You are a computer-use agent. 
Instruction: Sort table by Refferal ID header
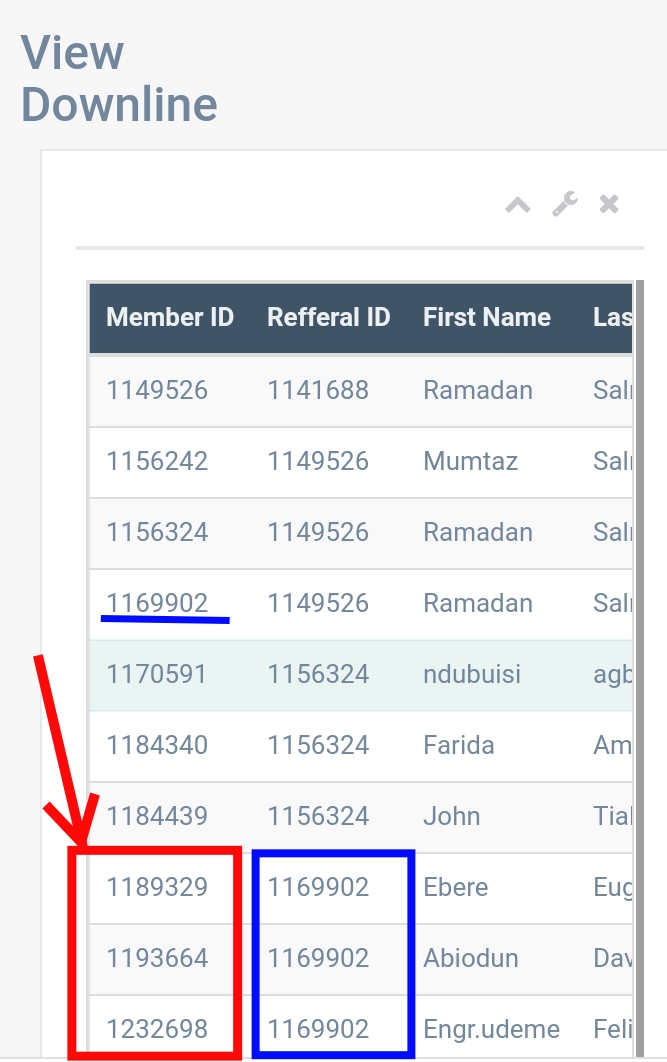point(328,318)
